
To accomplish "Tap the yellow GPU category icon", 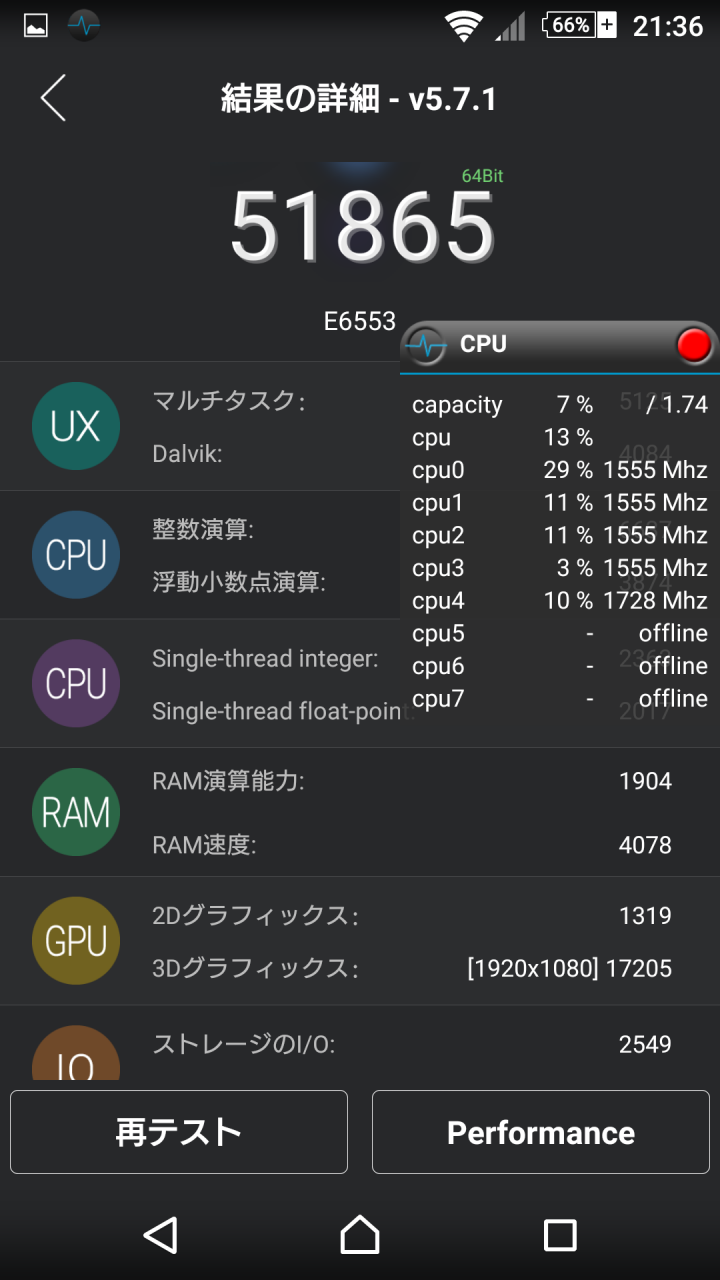I will pyautogui.click(x=76, y=941).
